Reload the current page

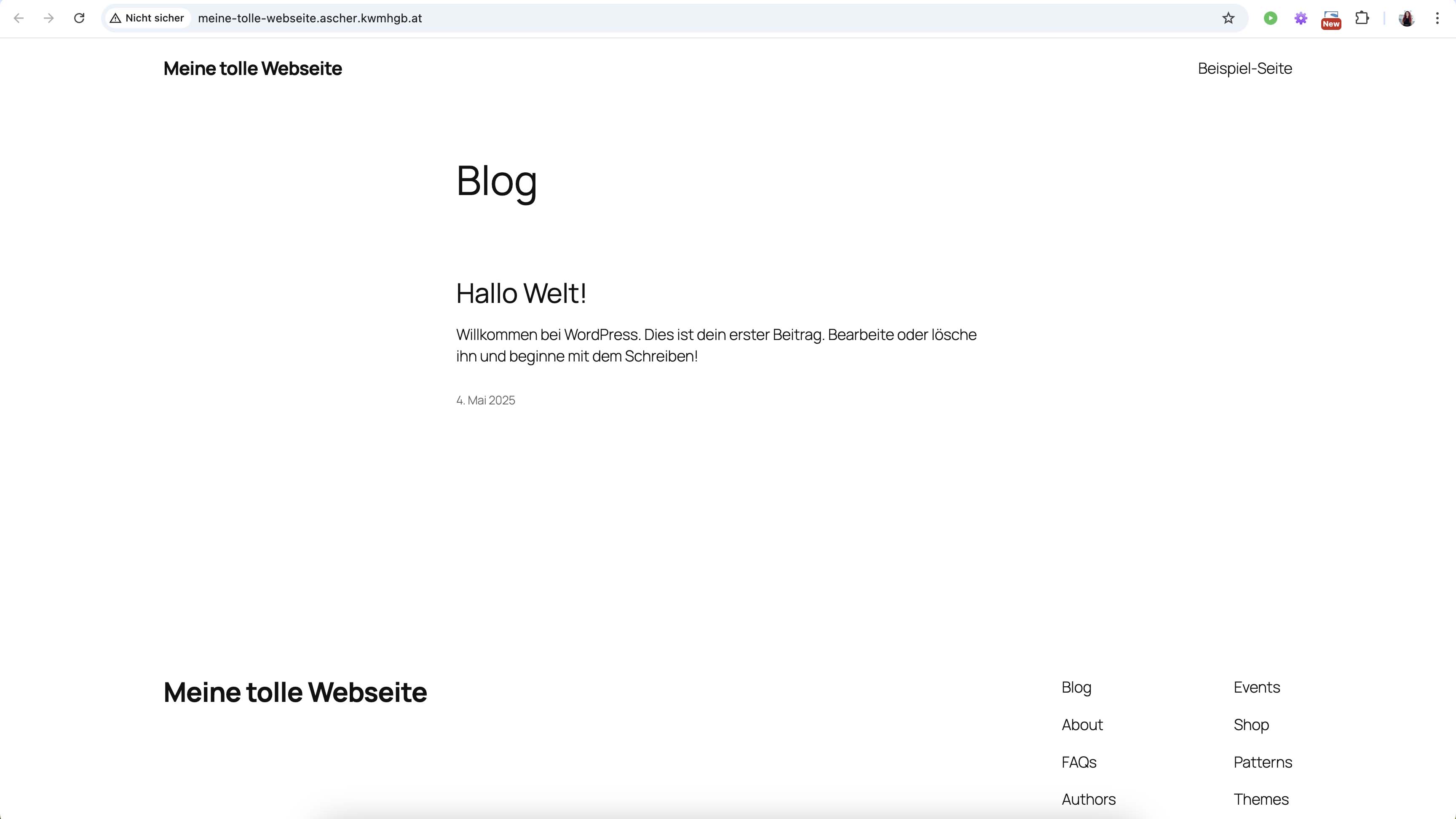79,18
